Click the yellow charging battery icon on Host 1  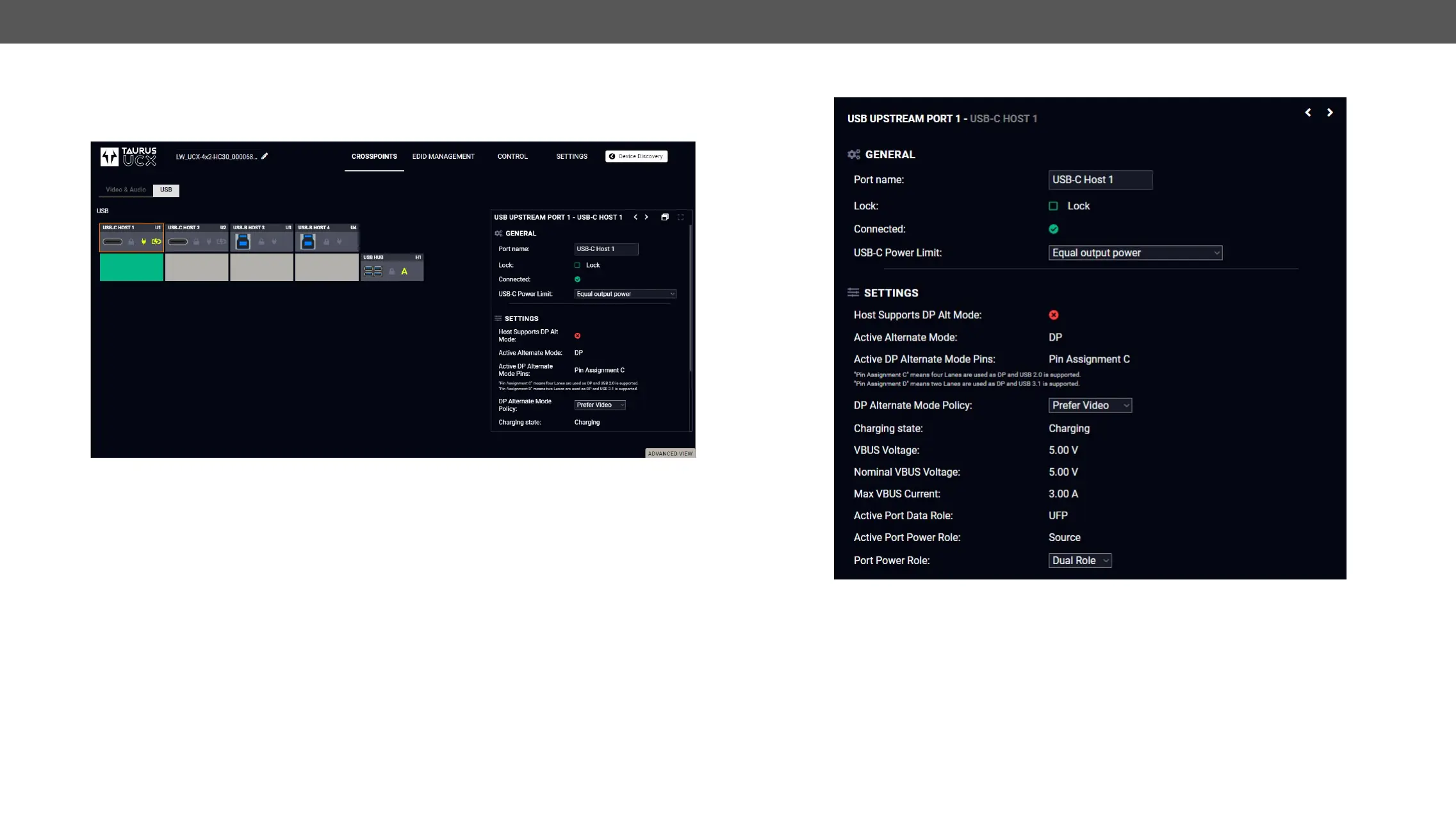tap(156, 242)
